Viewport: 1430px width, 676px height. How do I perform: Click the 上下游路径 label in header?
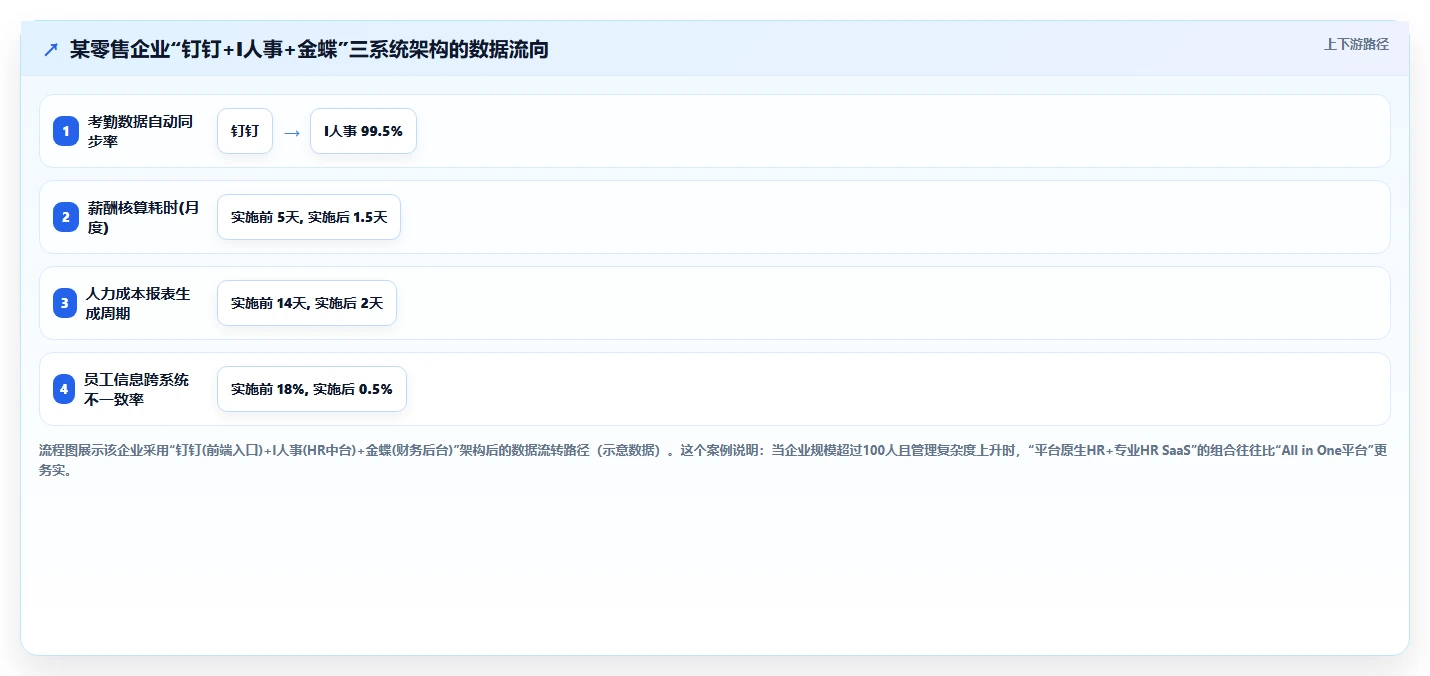tap(1356, 44)
